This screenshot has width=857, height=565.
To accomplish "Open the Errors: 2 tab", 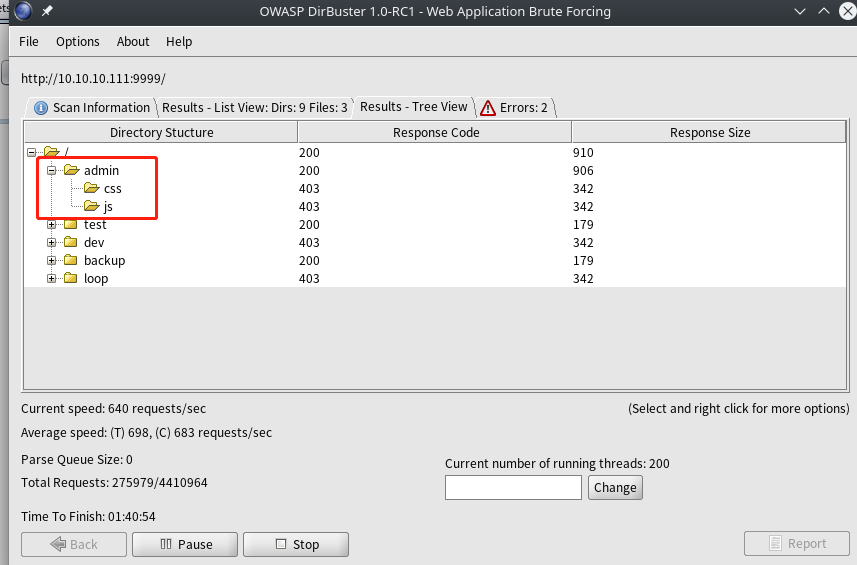I will point(515,107).
